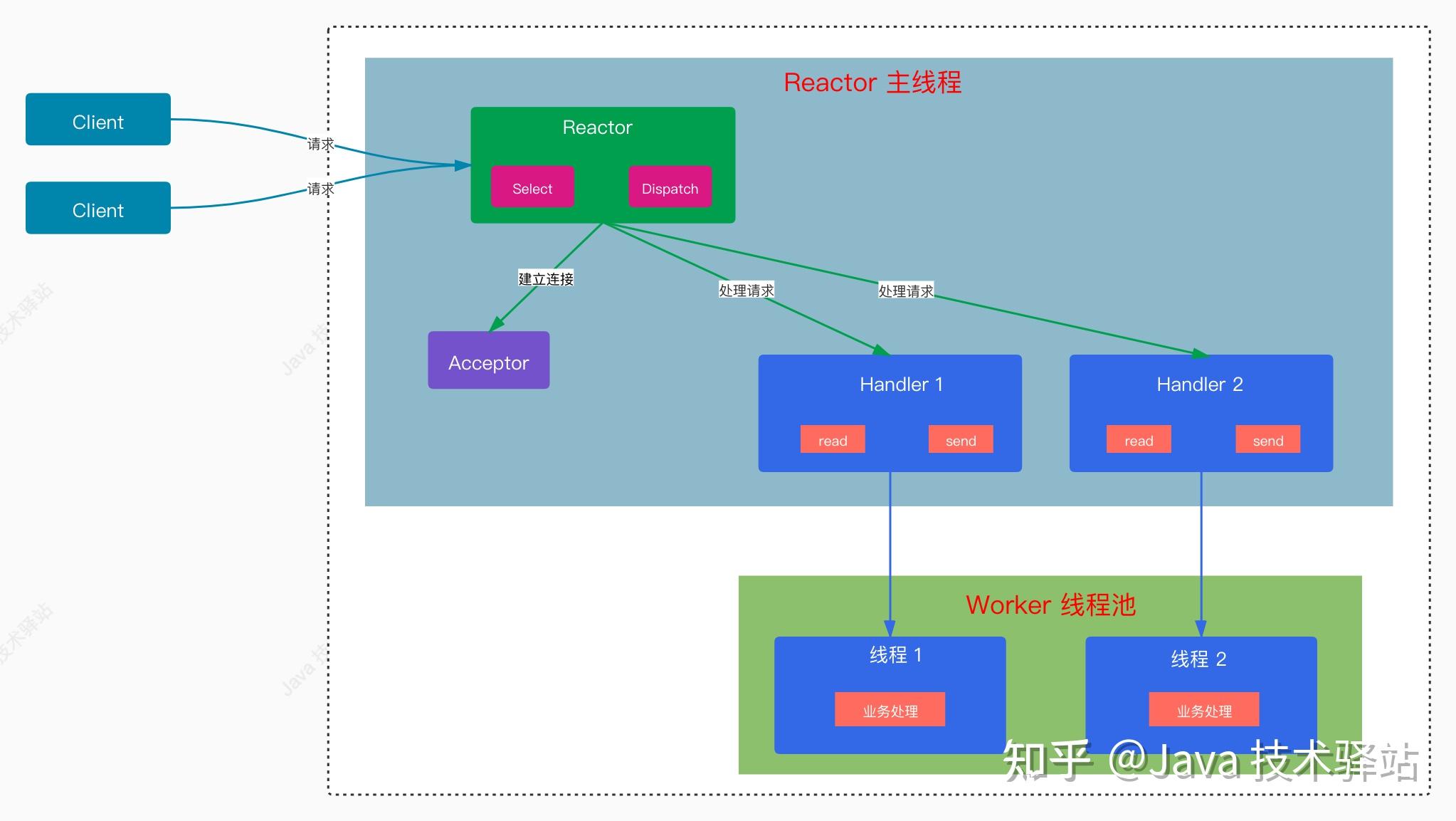
Task: Click the Dispatch component icon
Action: [x=668, y=188]
